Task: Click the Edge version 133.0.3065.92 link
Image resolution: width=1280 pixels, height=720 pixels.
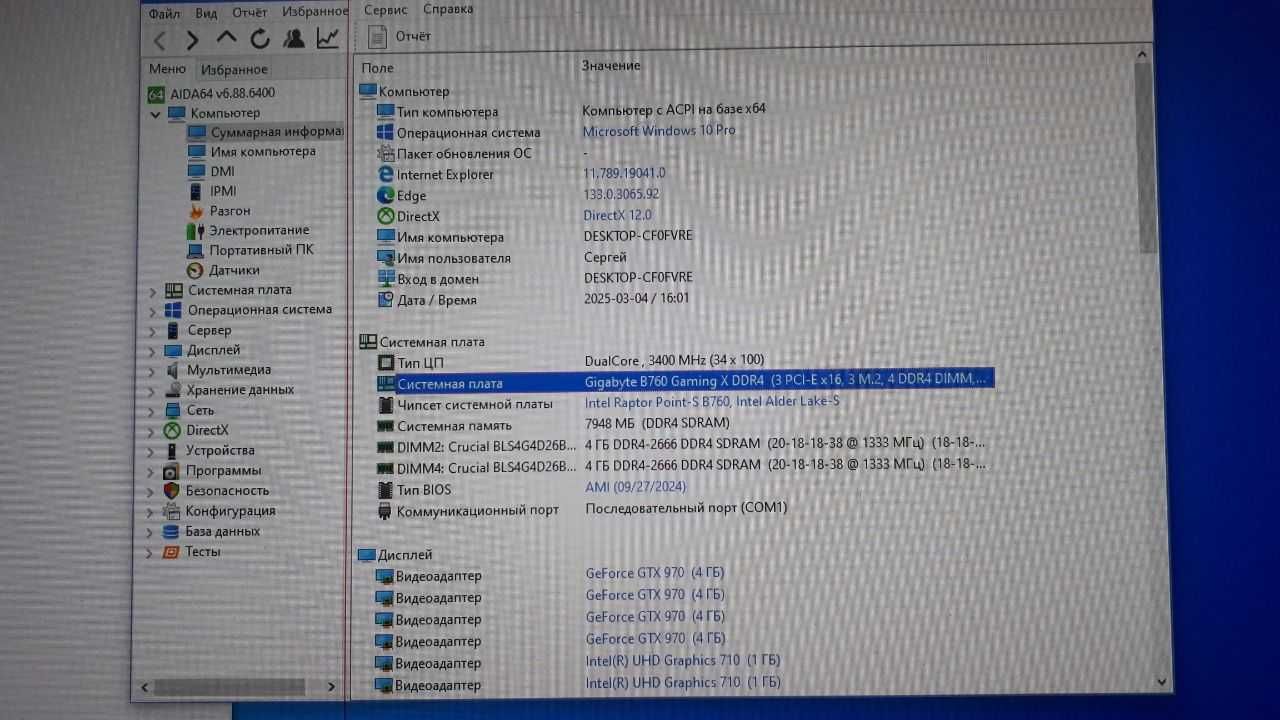Action: 621,194
